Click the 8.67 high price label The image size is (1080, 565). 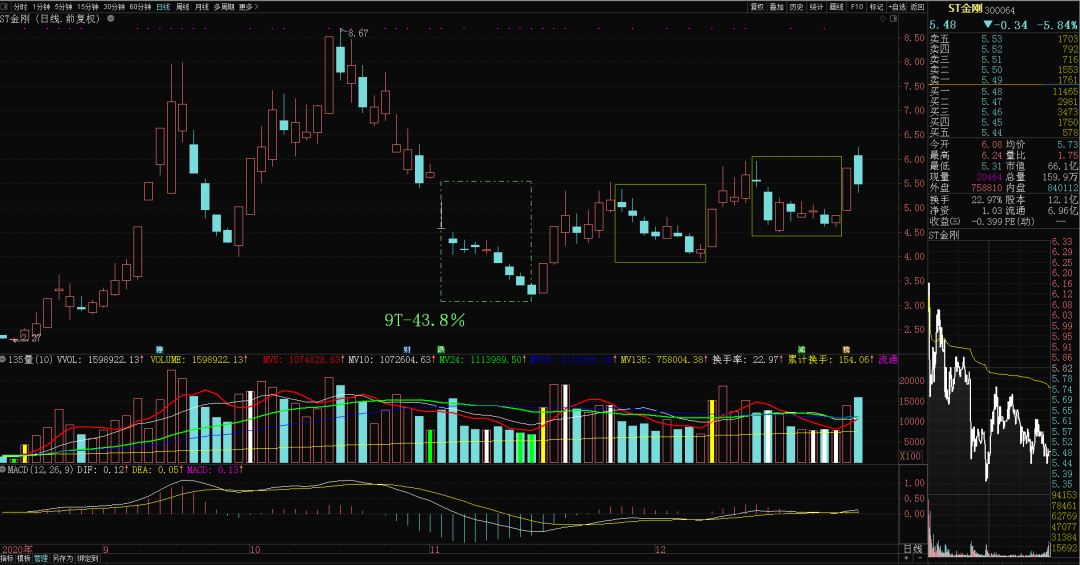(358, 33)
